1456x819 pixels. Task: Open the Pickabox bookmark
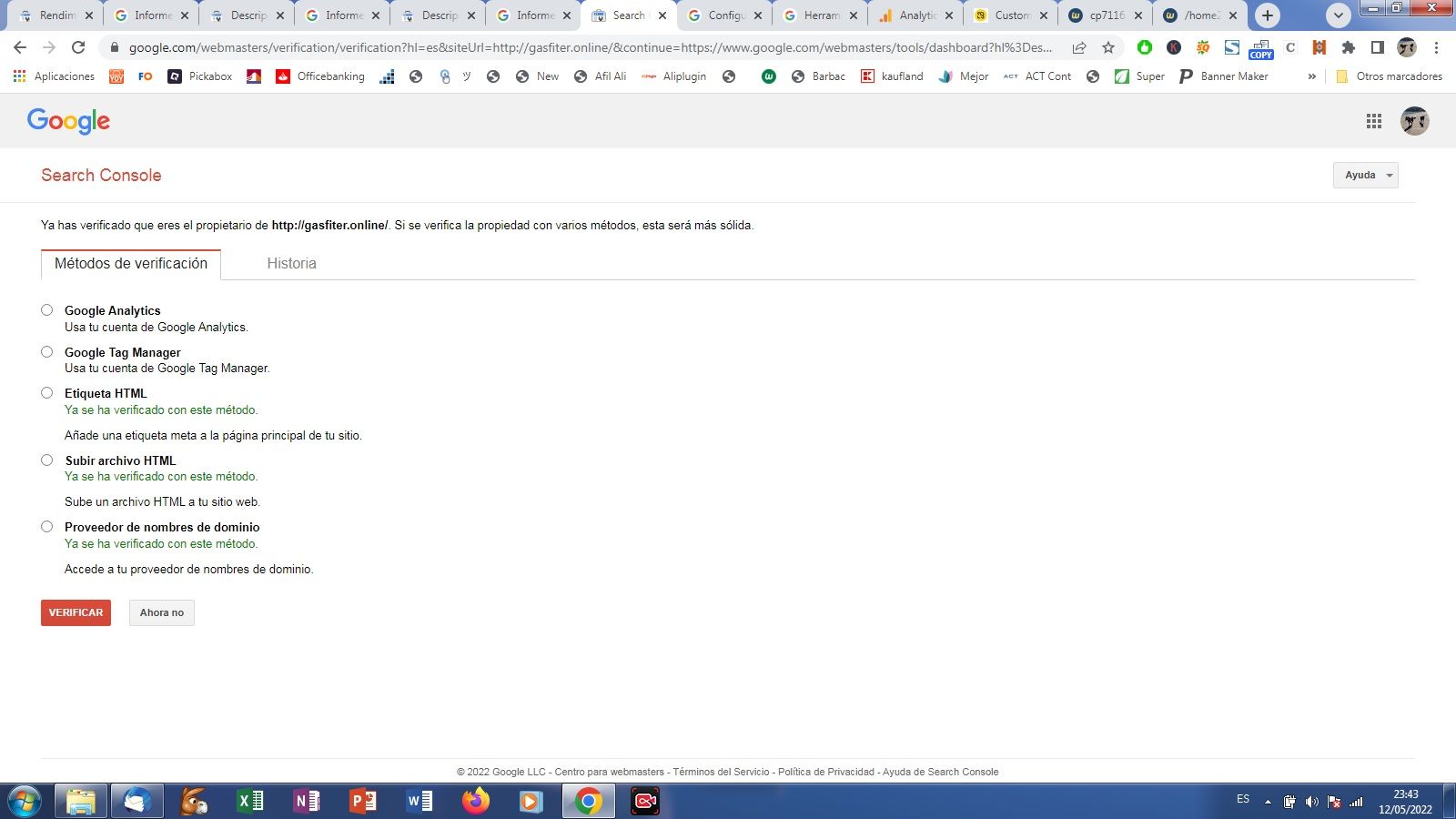200,76
